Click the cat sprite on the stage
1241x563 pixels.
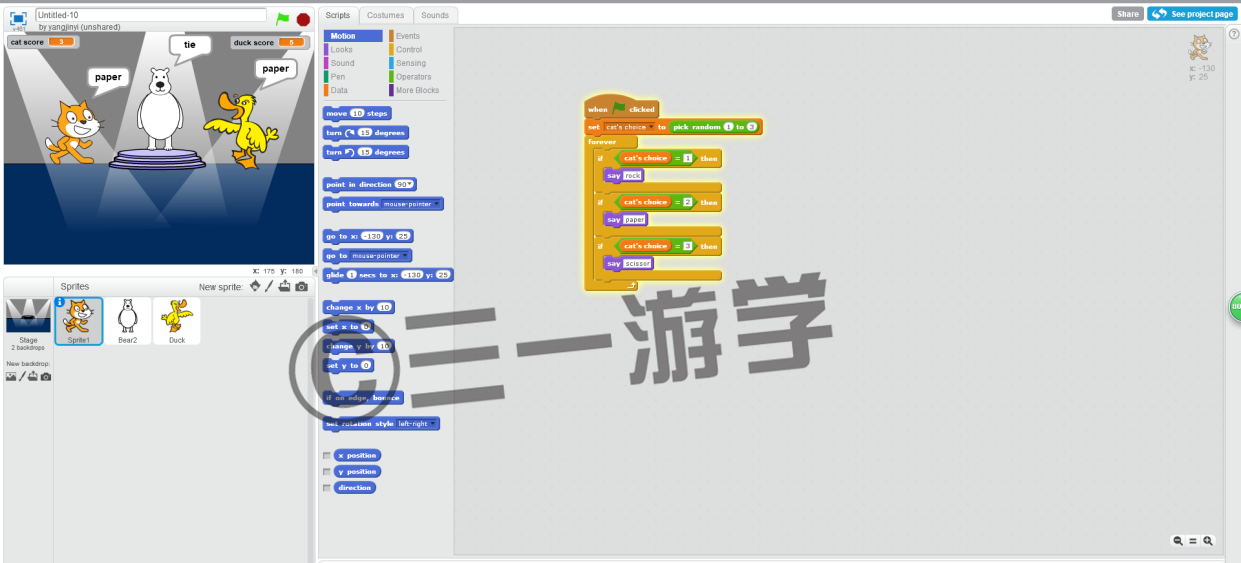click(x=76, y=131)
